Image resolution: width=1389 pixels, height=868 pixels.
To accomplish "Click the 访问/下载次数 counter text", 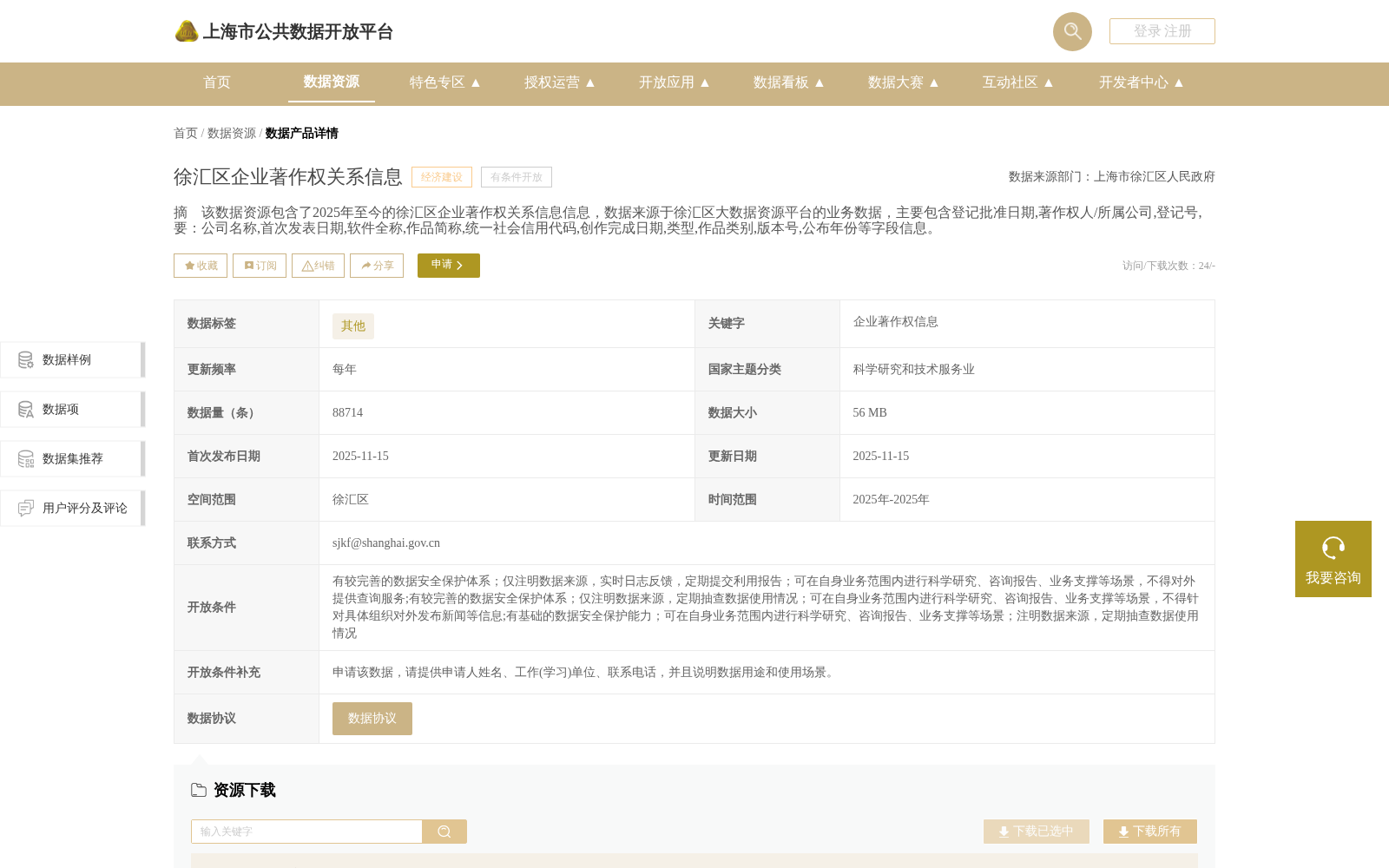I will pos(1168,266).
